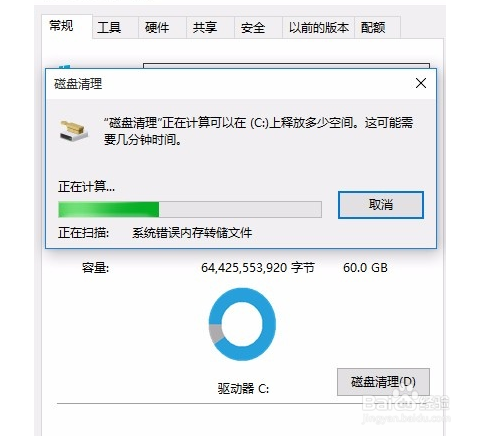Click the 64,425,553,920 字节 capacity value
The width and height of the screenshot is (479, 436).
coord(258,268)
